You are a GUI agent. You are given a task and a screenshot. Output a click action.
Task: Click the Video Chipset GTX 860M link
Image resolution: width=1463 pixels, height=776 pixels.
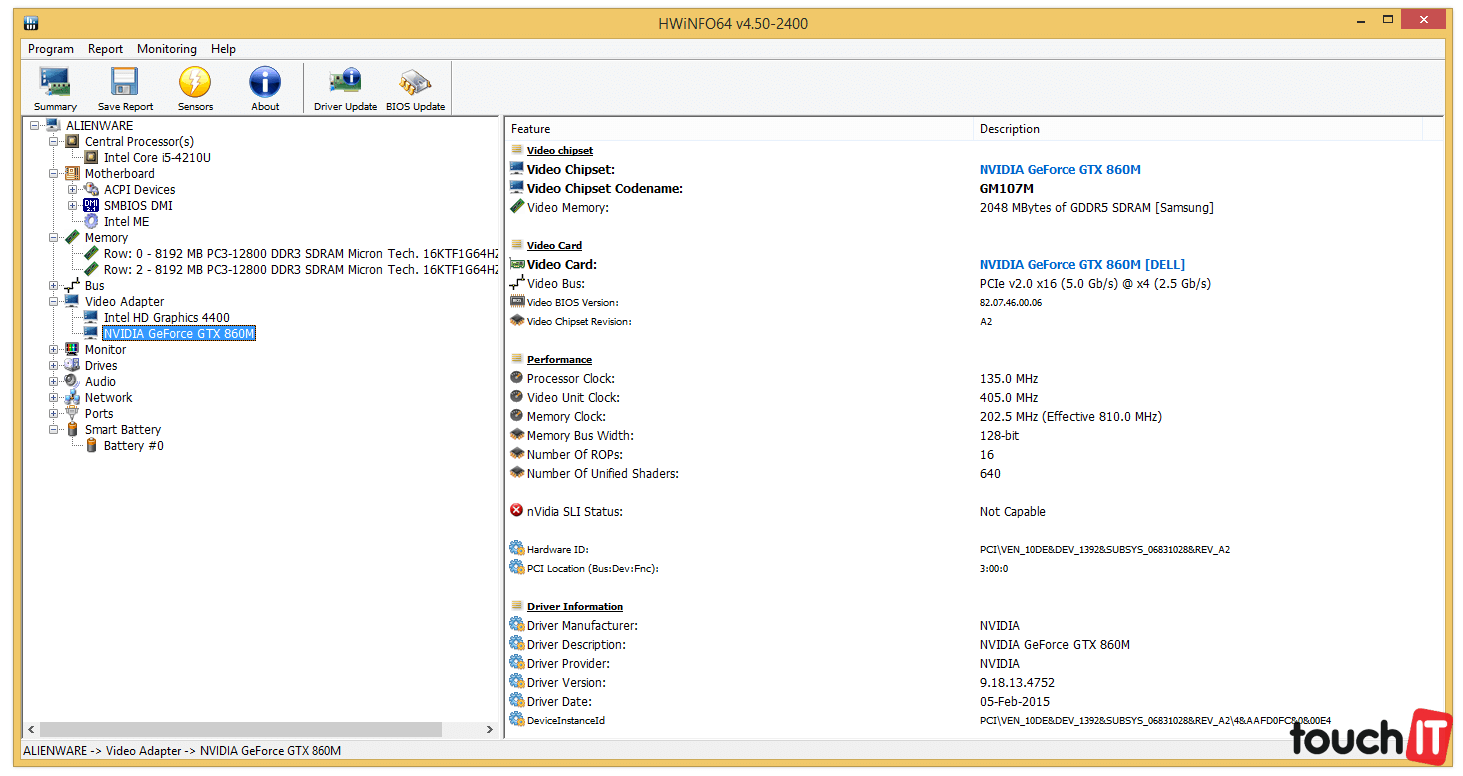[x=1060, y=170]
